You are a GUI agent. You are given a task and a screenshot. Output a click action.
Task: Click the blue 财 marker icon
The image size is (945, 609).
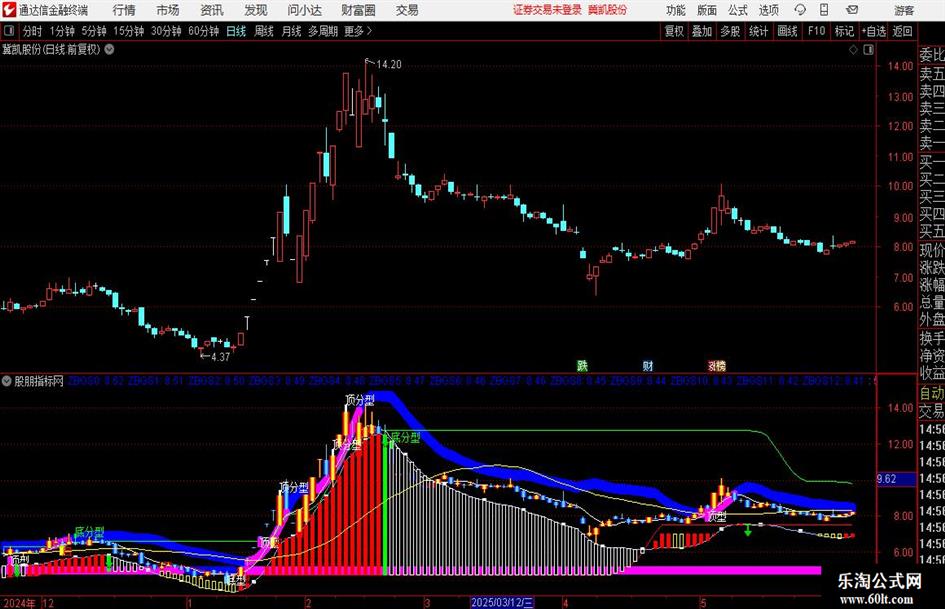coord(647,365)
